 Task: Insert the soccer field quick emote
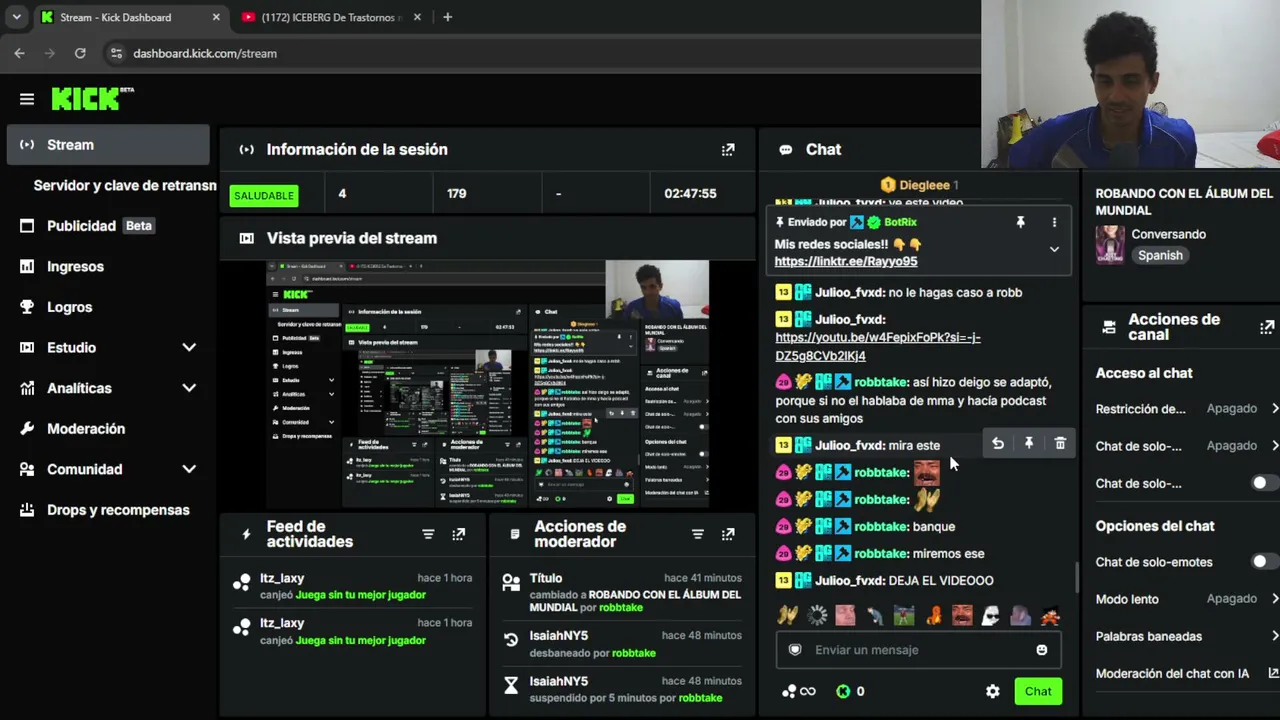click(904, 616)
